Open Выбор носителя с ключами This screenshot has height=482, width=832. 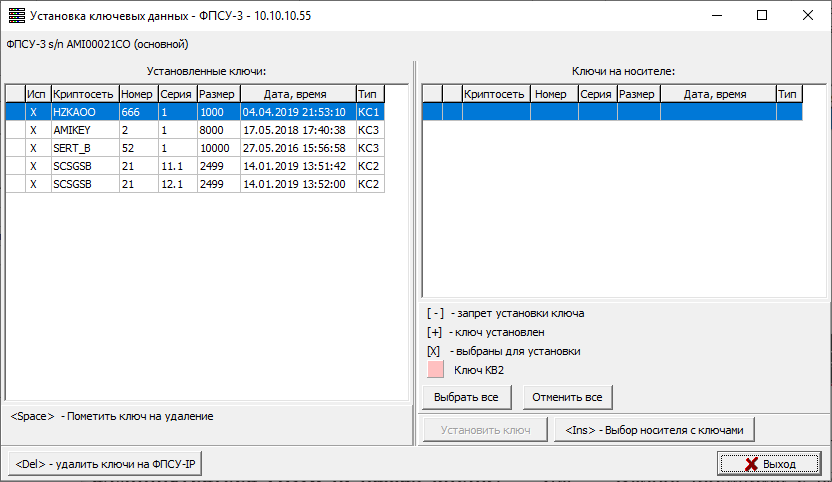pos(654,430)
